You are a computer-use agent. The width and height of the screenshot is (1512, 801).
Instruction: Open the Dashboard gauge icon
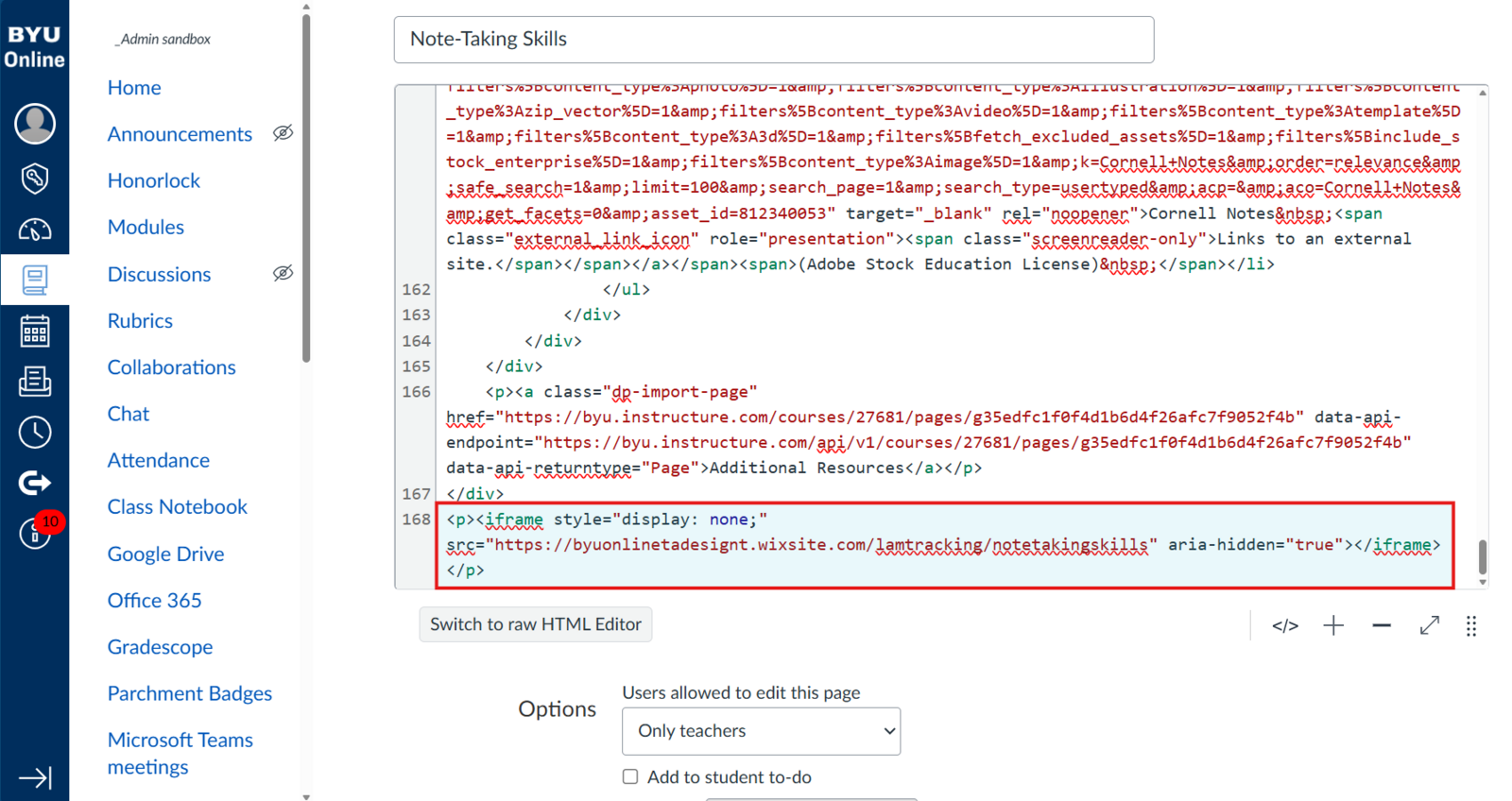point(35,229)
